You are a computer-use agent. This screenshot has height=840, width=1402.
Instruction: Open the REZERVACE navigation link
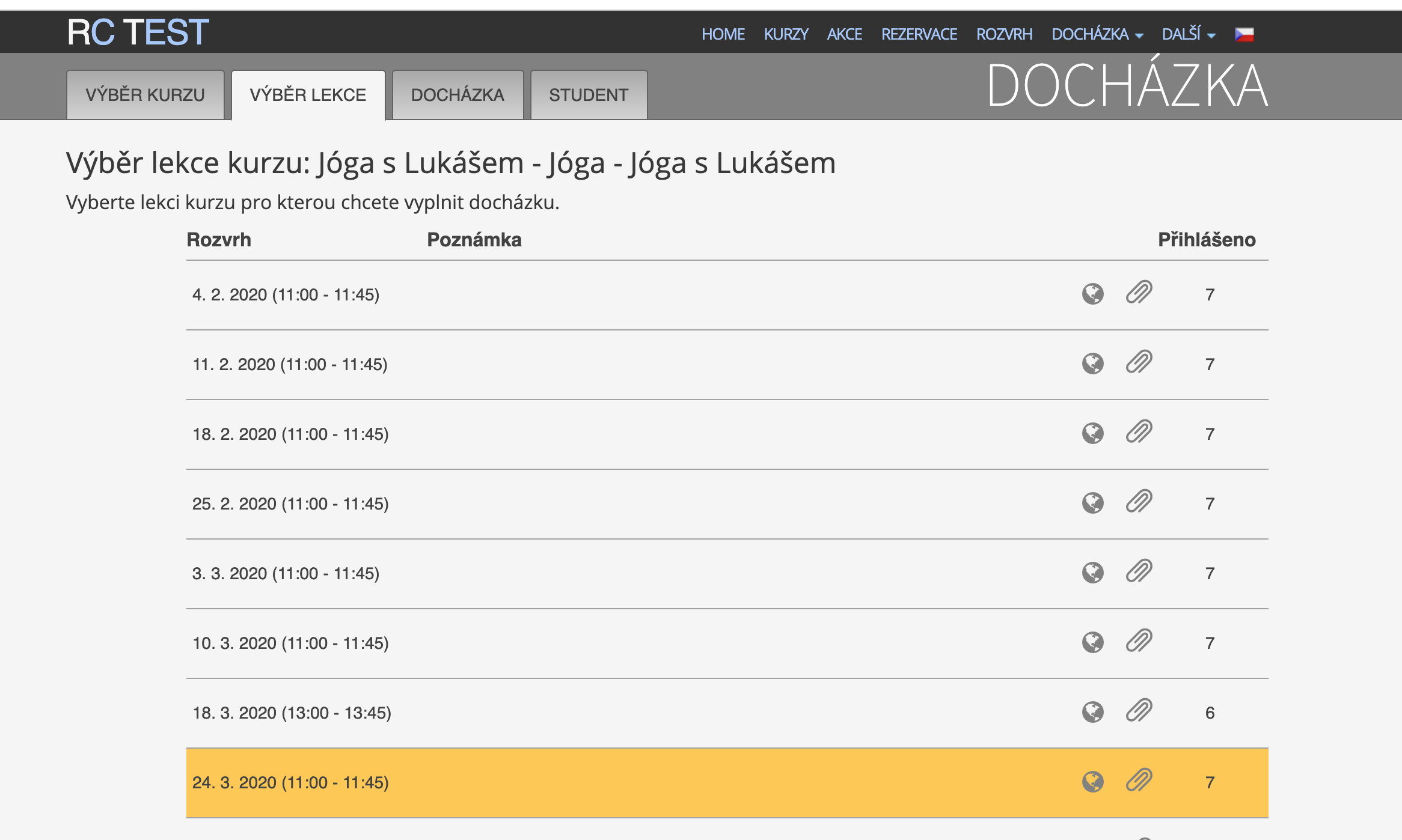click(919, 34)
